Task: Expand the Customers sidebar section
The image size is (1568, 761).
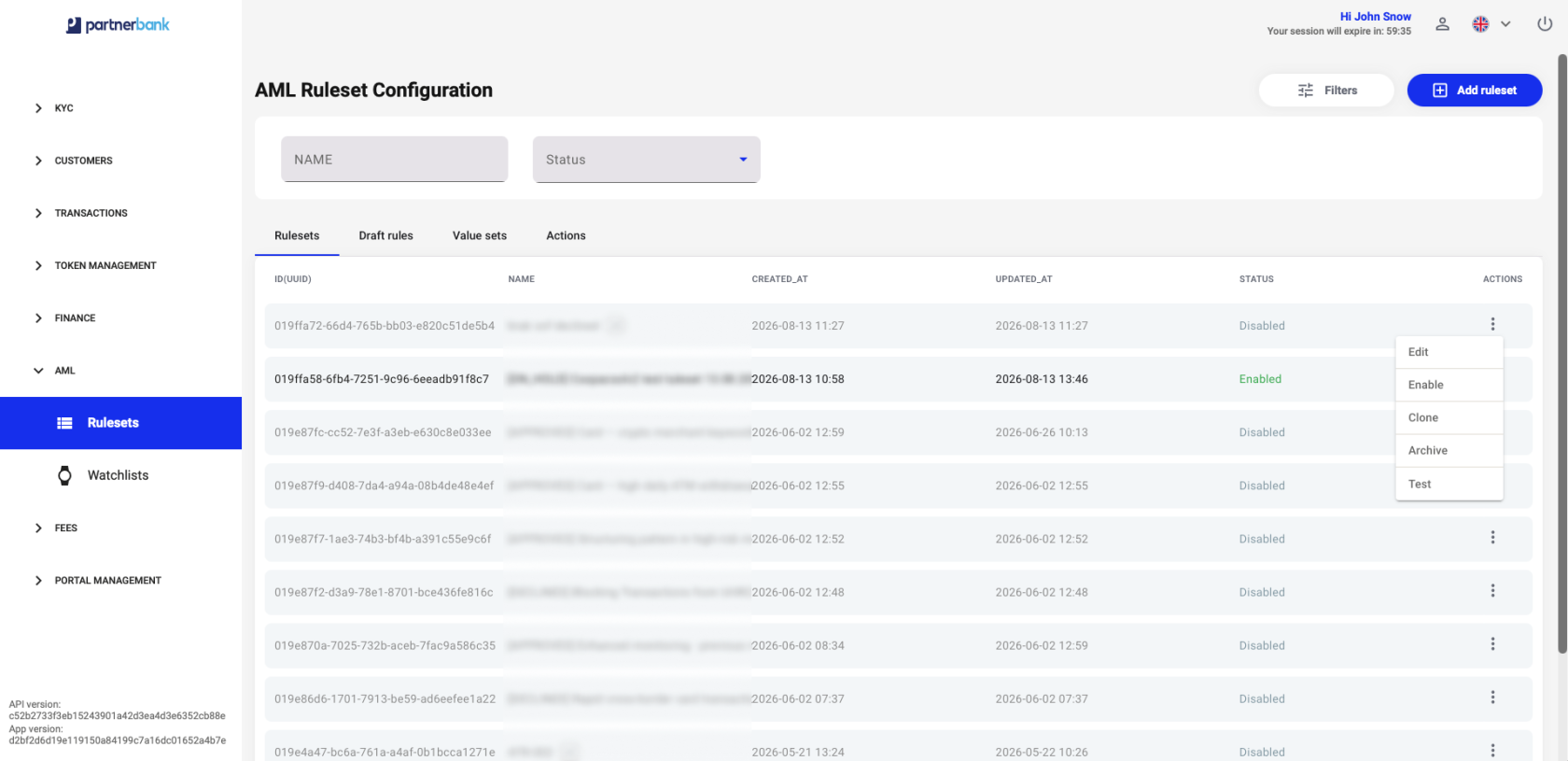Action: click(38, 161)
